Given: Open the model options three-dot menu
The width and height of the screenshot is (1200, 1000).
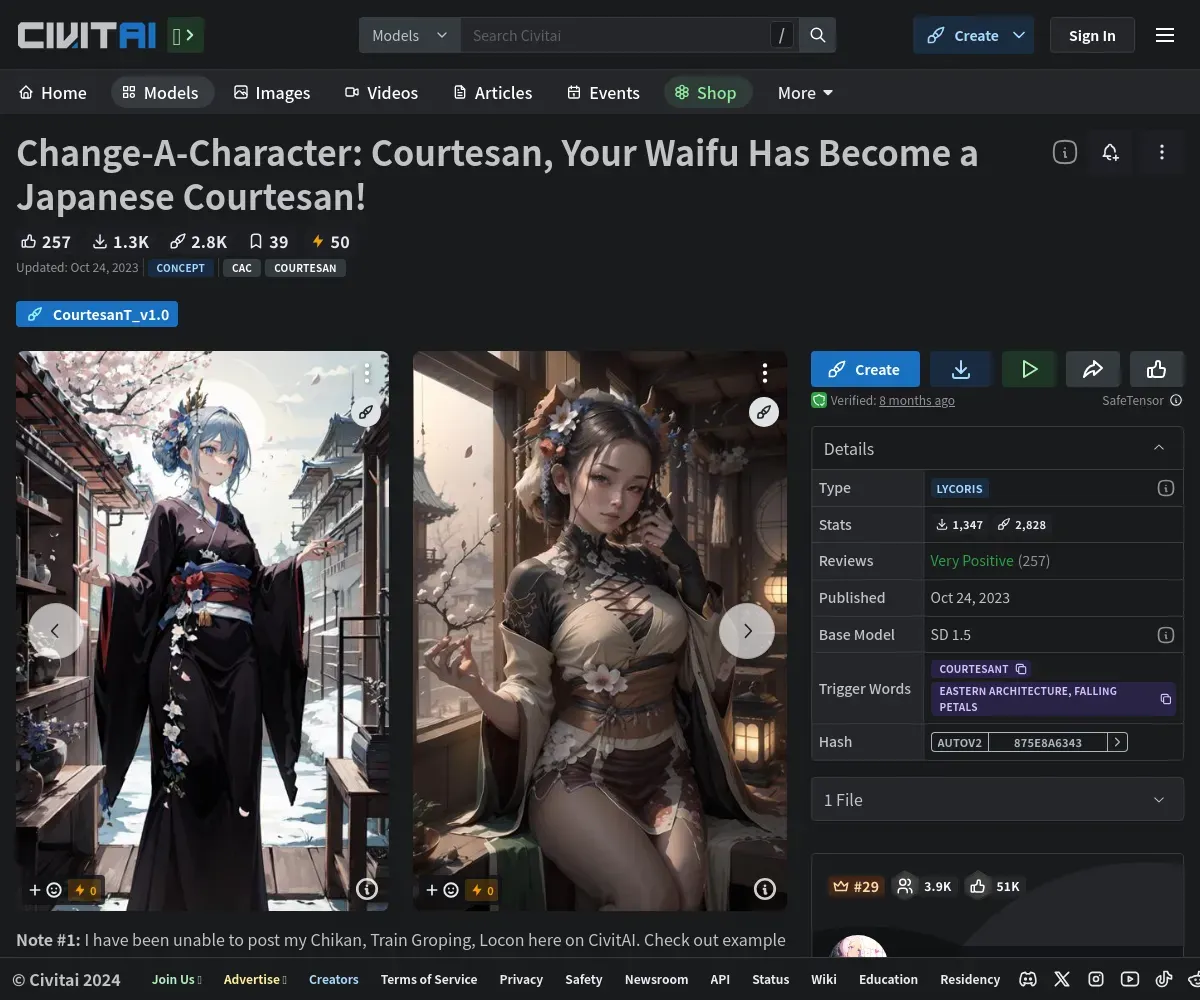Looking at the screenshot, I should click(1162, 153).
